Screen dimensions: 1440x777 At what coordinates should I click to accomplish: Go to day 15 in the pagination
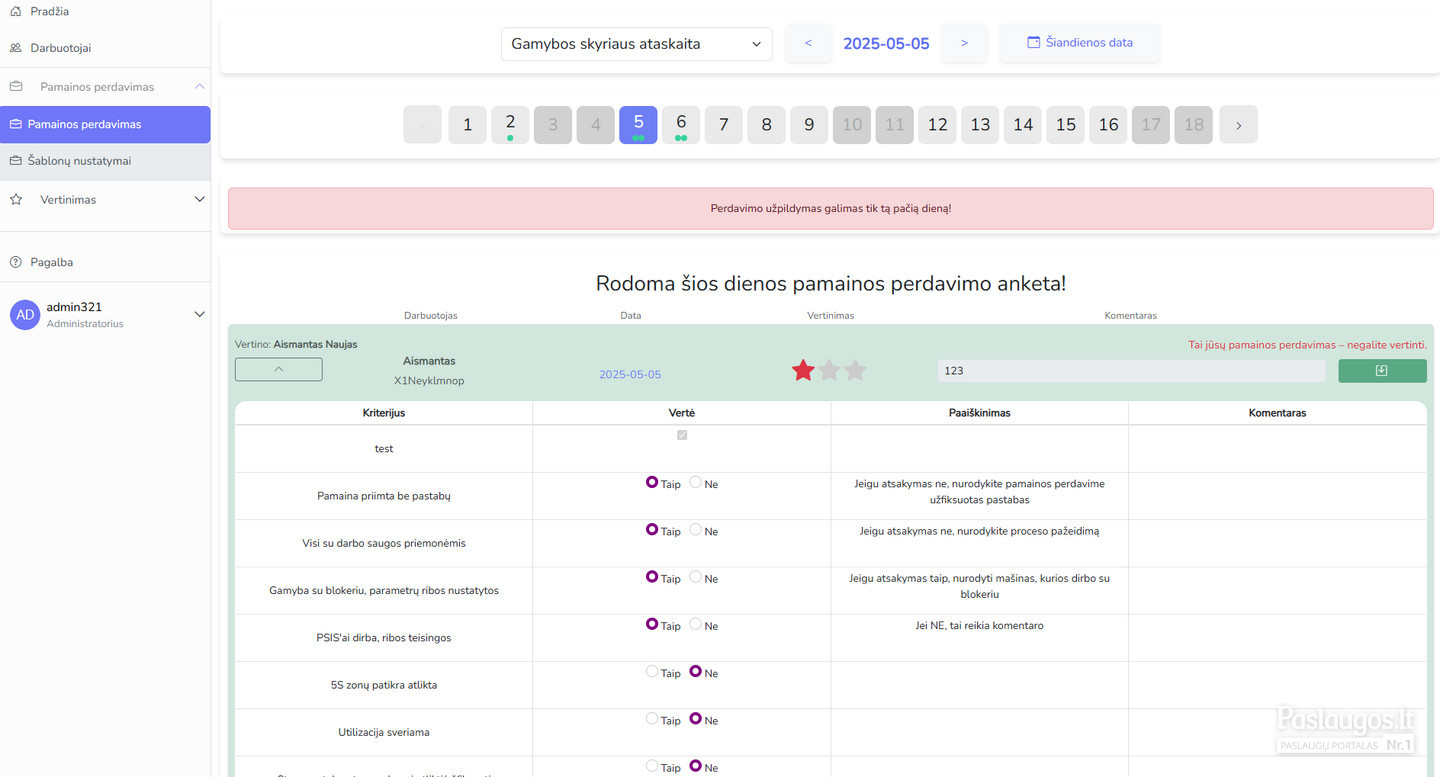coord(1066,125)
